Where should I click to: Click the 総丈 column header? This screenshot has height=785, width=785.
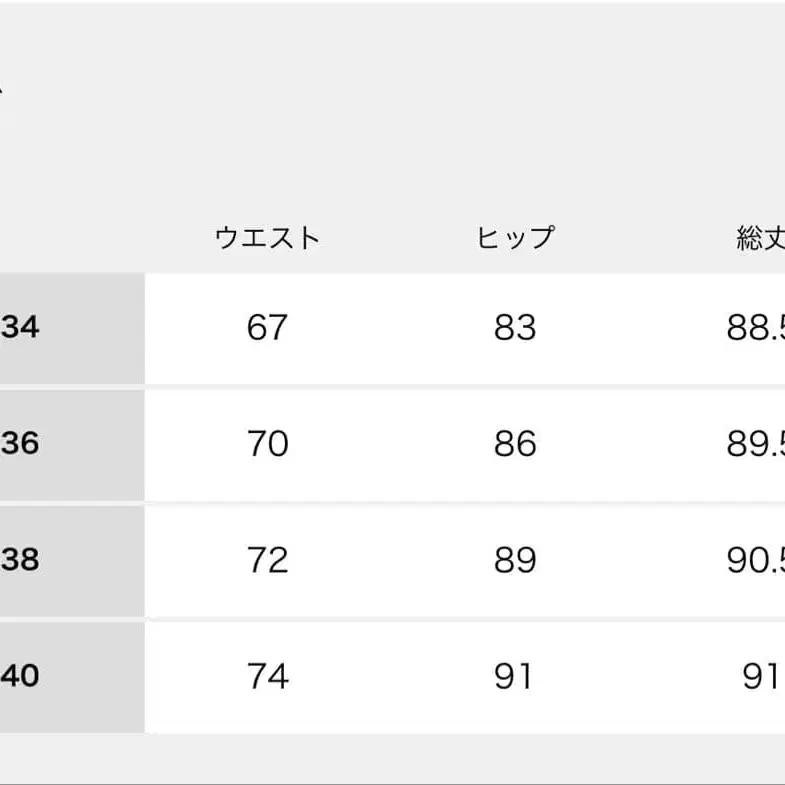760,238
